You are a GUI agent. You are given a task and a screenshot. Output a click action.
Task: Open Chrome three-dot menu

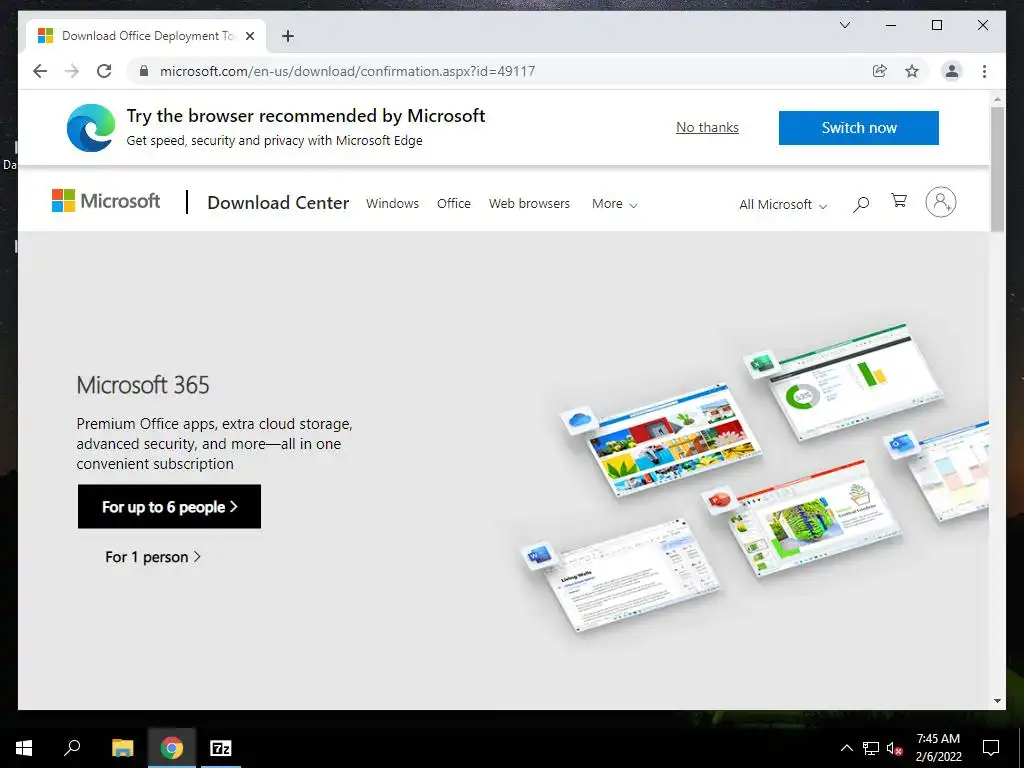pos(984,71)
